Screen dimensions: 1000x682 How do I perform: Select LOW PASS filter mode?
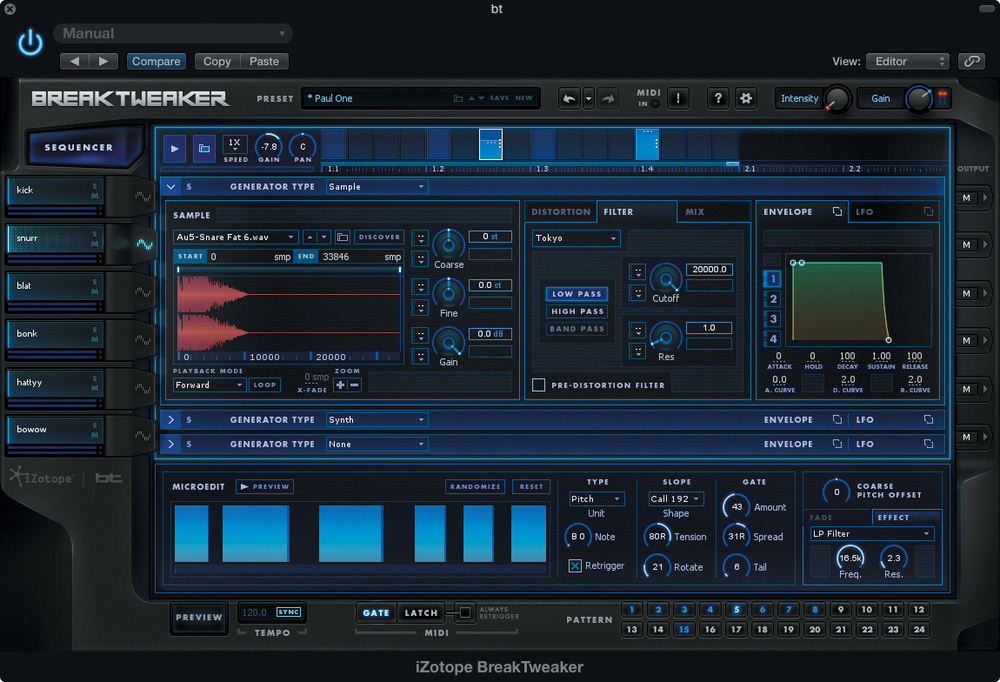[577, 293]
